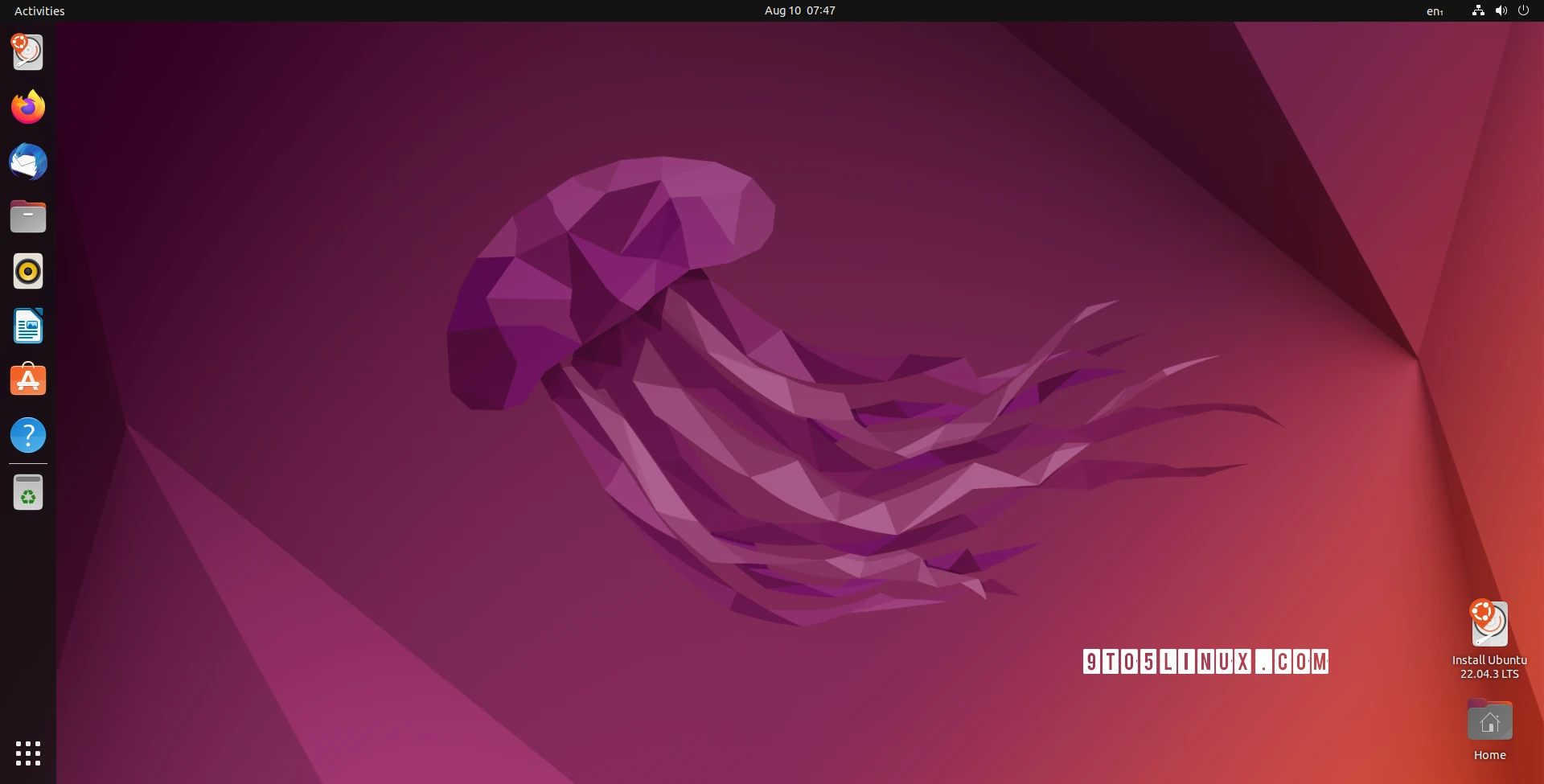Start the Rhythmbox music player
Image resolution: width=1544 pixels, height=784 pixels.
pyautogui.click(x=28, y=271)
